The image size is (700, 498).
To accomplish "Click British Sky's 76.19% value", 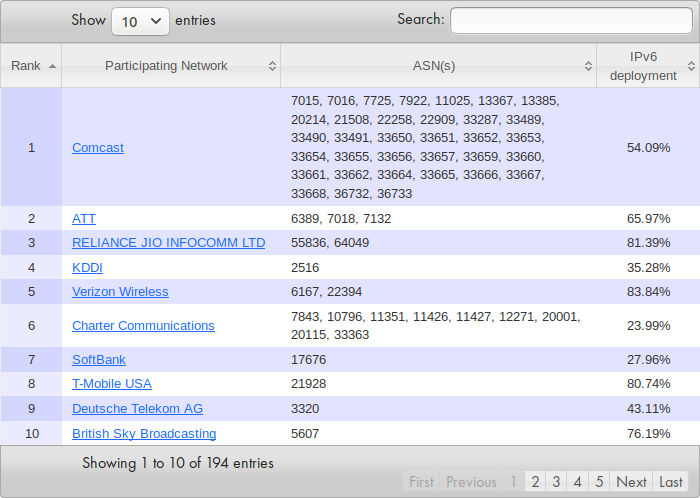I will point(648,434).
